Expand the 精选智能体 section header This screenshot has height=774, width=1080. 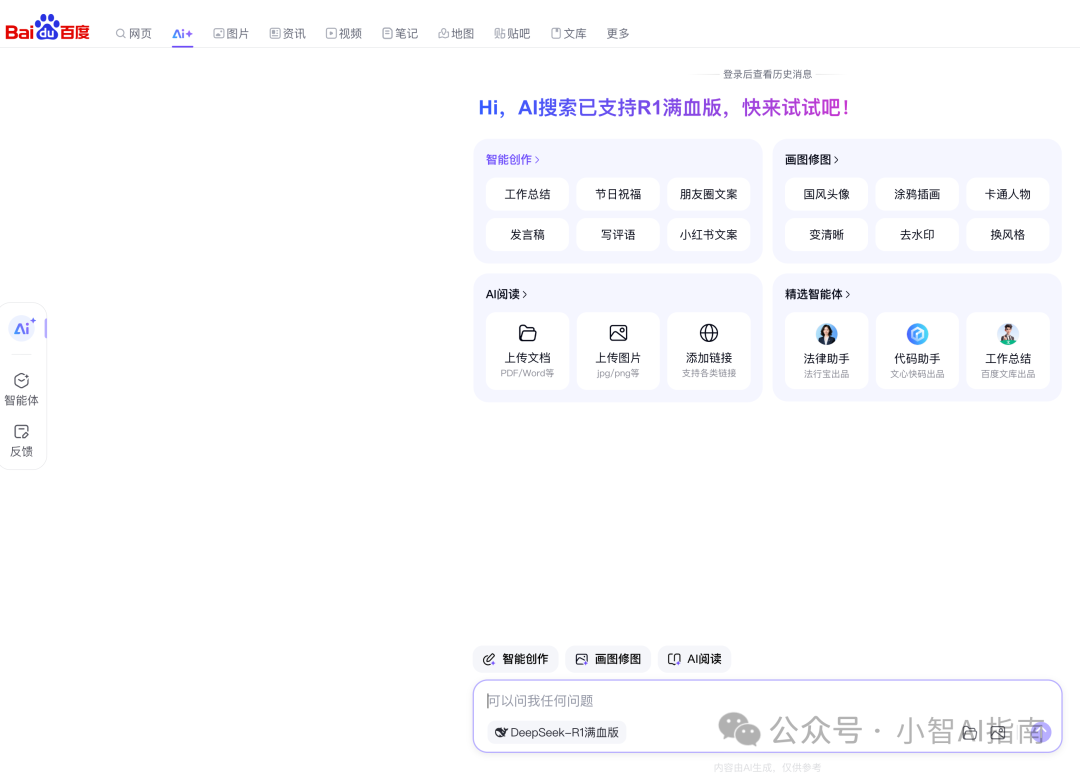(x=818, y=294)
